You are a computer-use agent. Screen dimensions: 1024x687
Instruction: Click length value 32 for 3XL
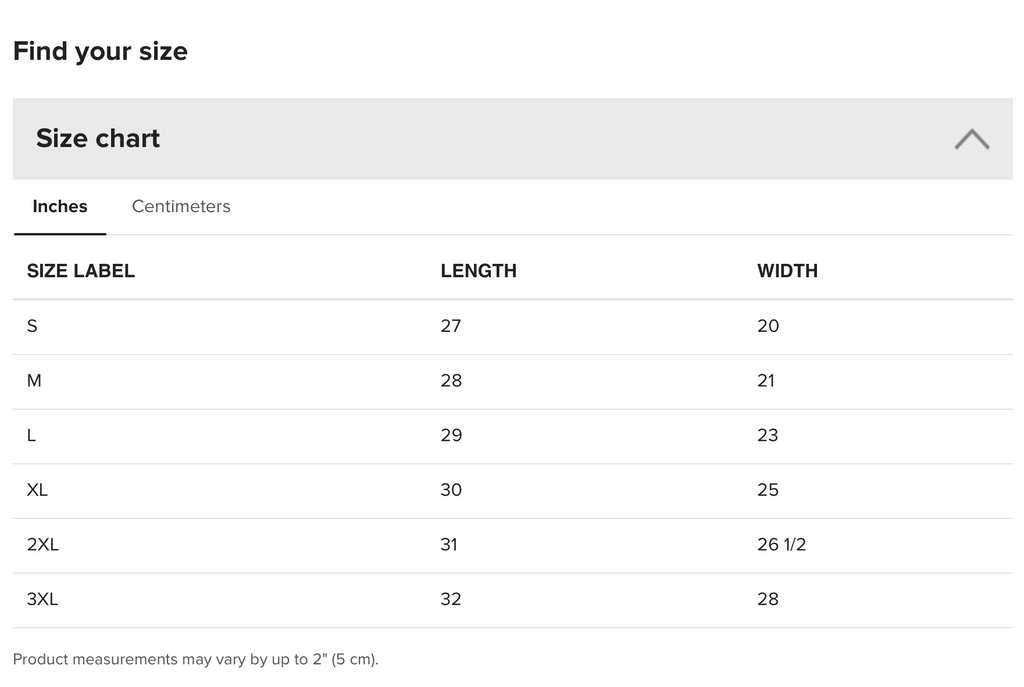click(x=451, y=600)
